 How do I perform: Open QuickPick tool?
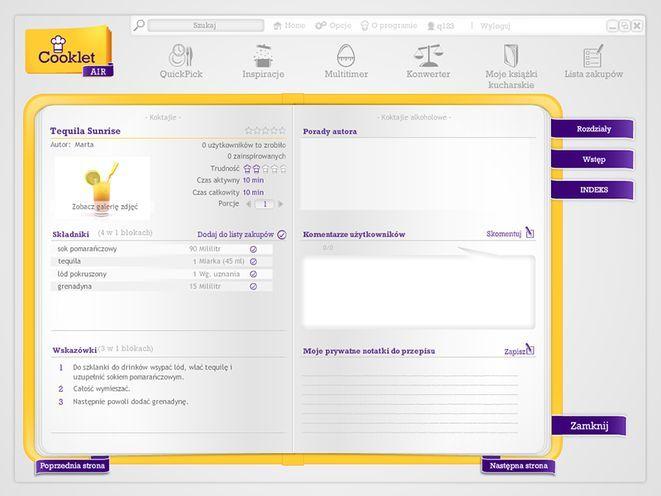pyautogui.click(x=181, y=61)
